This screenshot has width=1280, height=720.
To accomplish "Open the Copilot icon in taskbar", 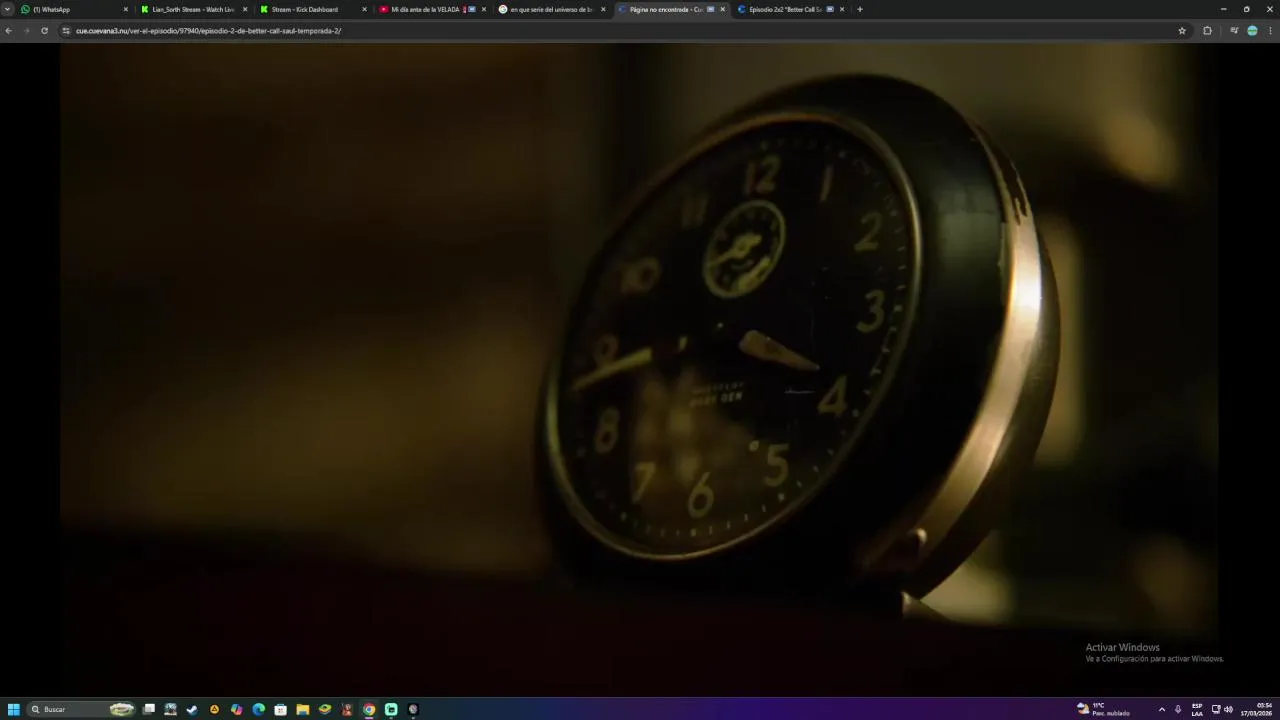I will coord(236,709).
